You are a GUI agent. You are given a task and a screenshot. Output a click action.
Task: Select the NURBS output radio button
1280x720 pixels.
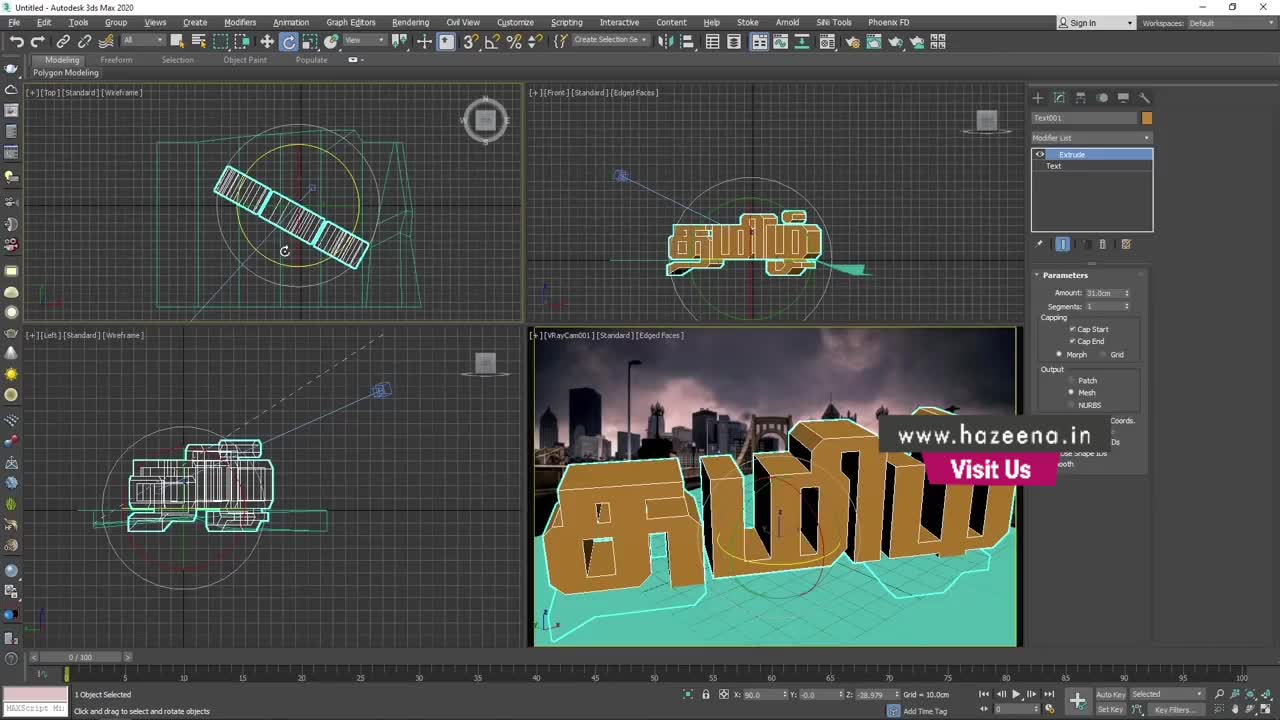coord(1072,405)
